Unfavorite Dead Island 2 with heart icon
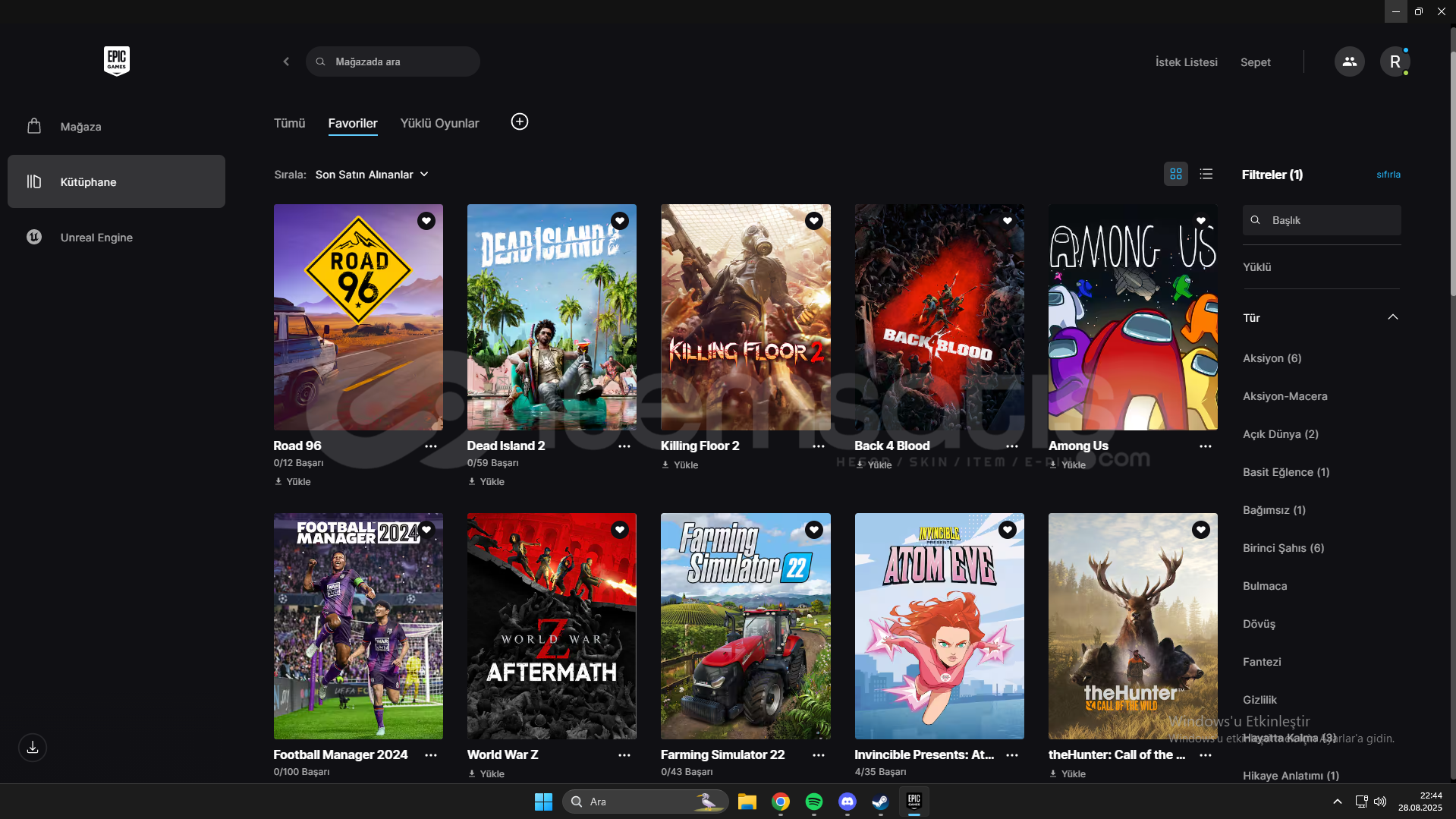This screenshot has height=819, width=1456. (620, 221)
